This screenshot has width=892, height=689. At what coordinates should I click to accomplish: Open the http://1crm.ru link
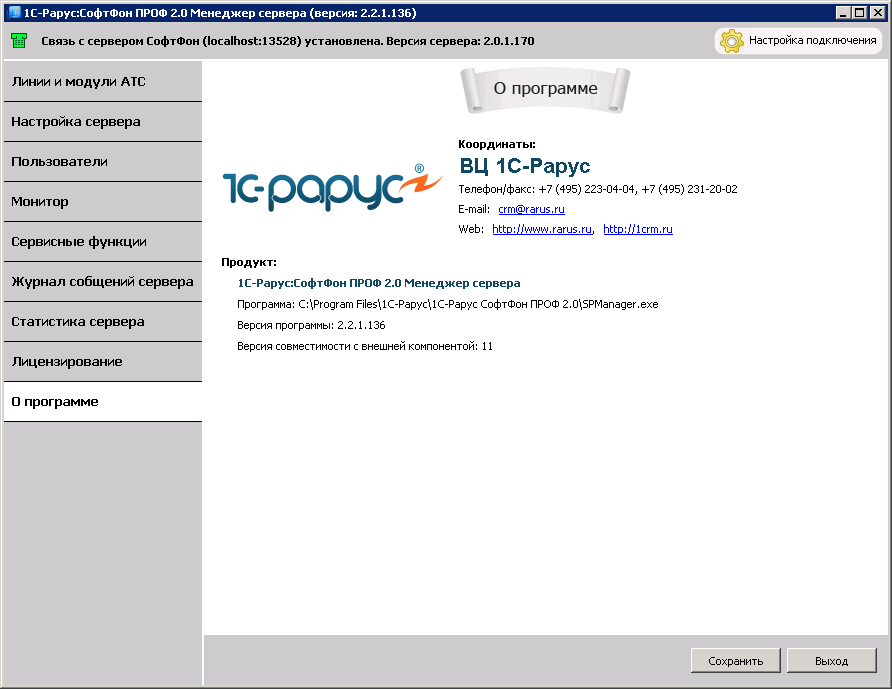click(638, 229)
